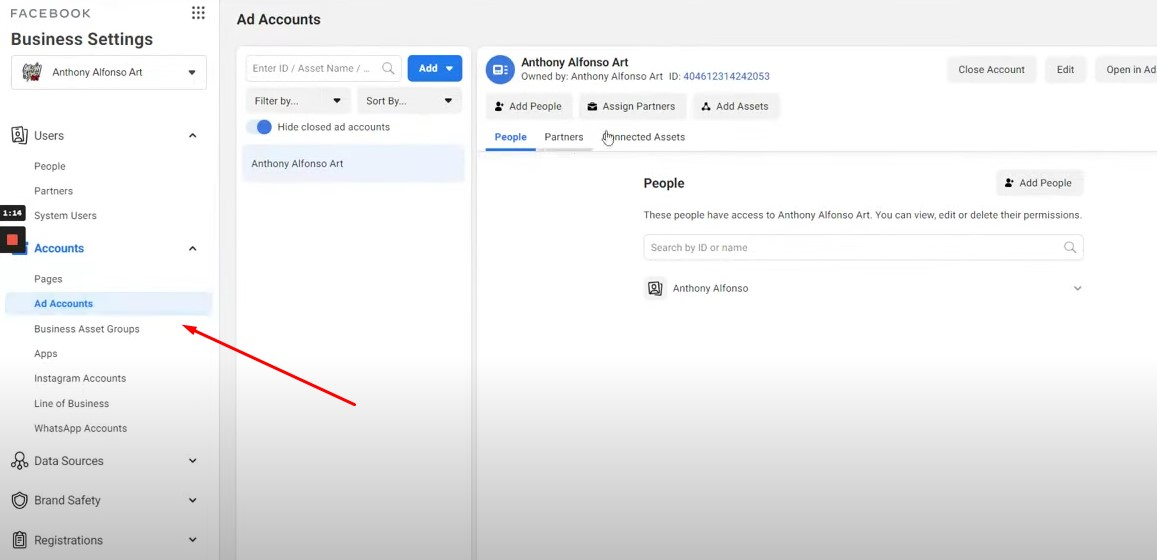This screenshot has height=560, width=1157.
Task: Click the Accounts heading label
Action: coord(59,249)
